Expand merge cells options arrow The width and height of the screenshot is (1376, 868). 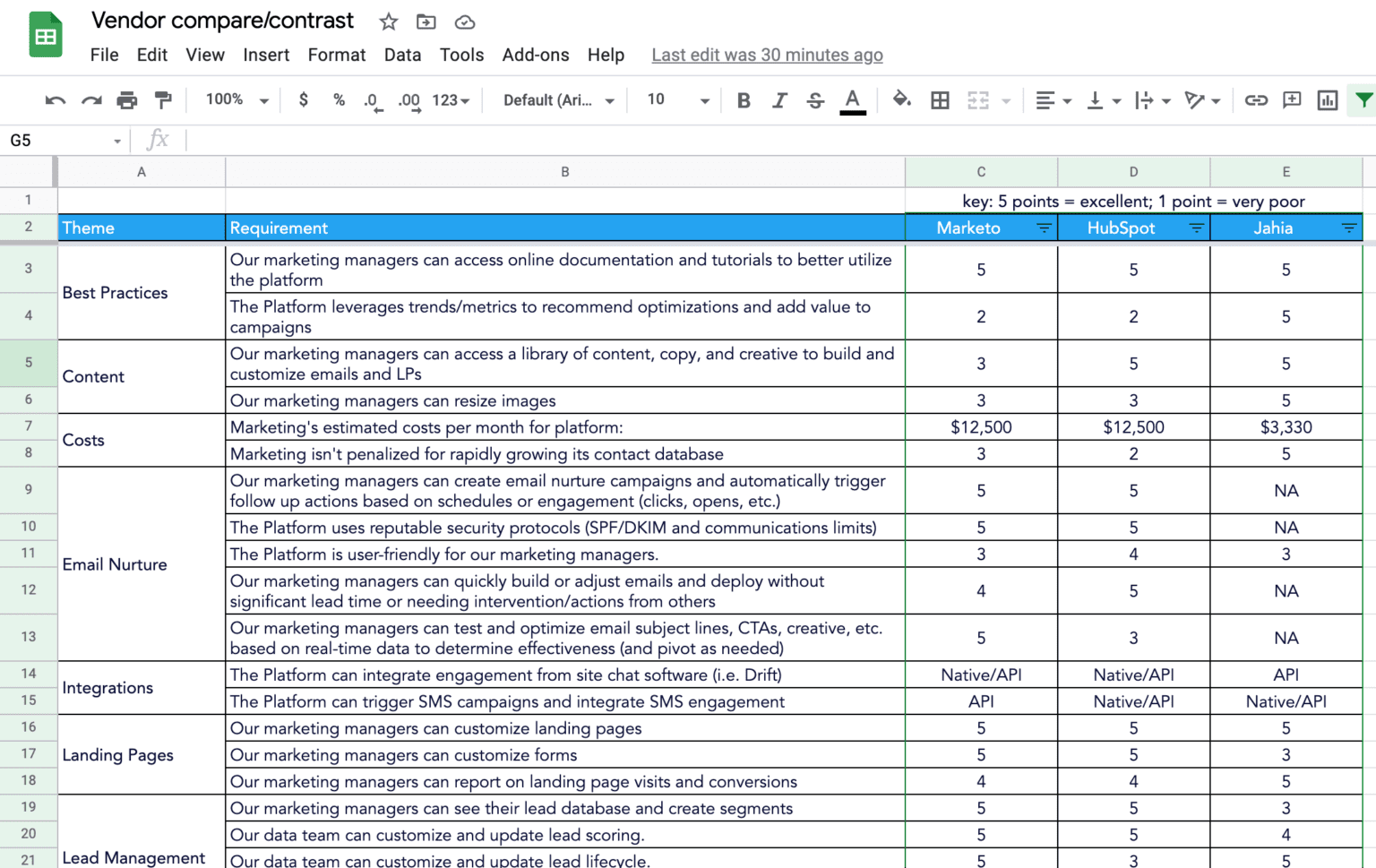(x=1006, y=101)
